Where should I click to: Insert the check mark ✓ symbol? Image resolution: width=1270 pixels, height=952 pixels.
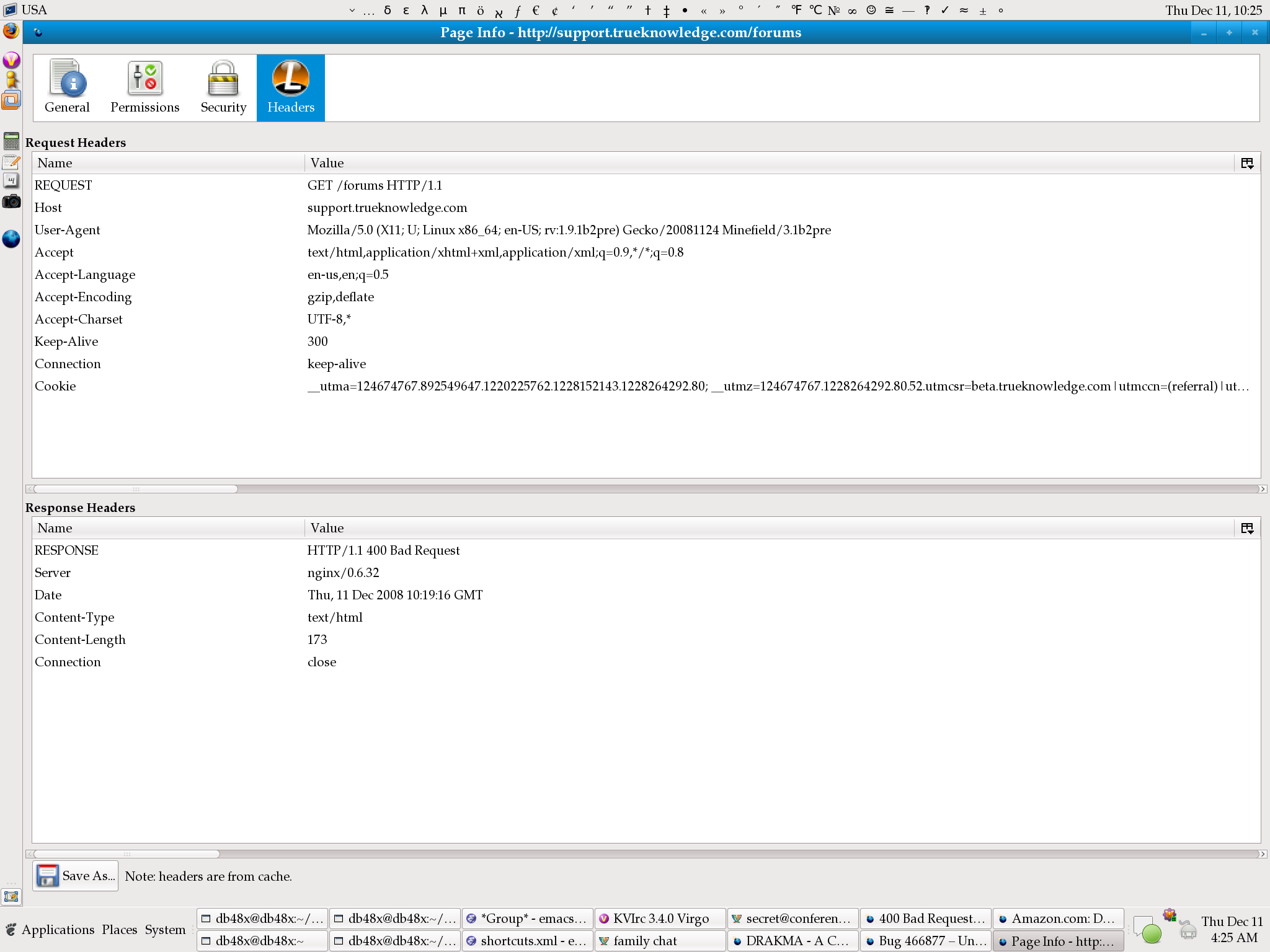tap(945, 10)
